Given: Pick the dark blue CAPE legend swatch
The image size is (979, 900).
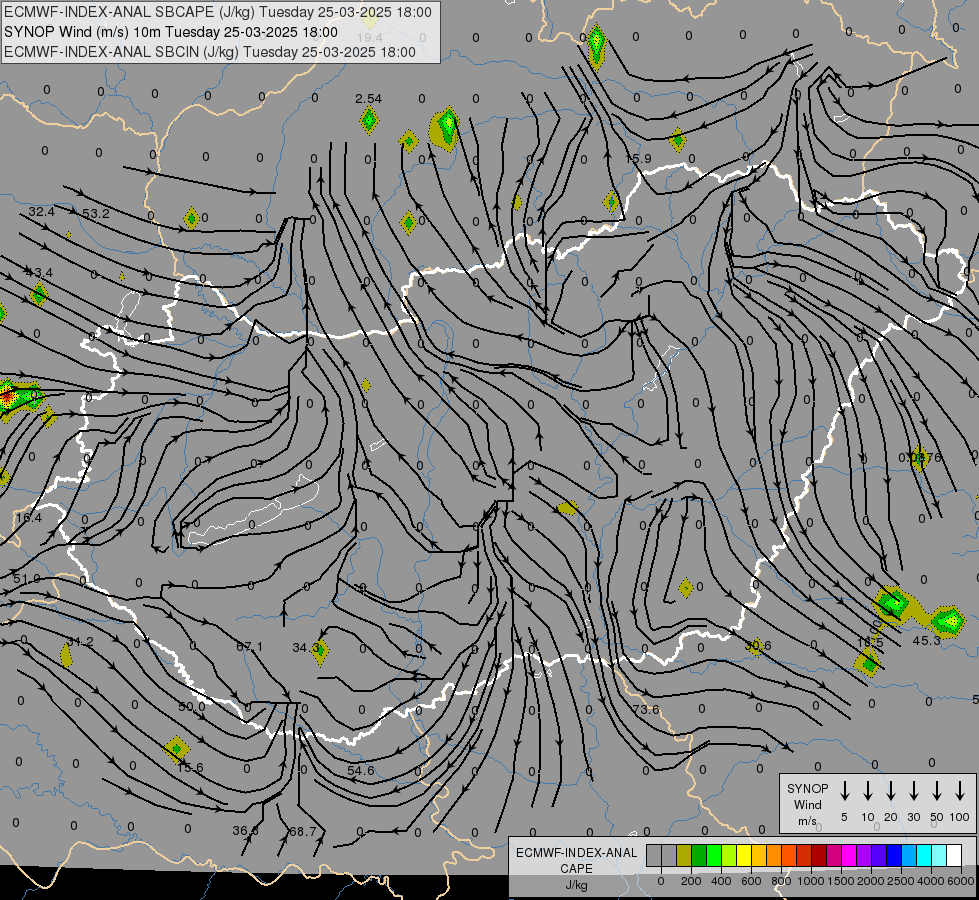Looking at the screenshot, I should click(x=893, y=855).
